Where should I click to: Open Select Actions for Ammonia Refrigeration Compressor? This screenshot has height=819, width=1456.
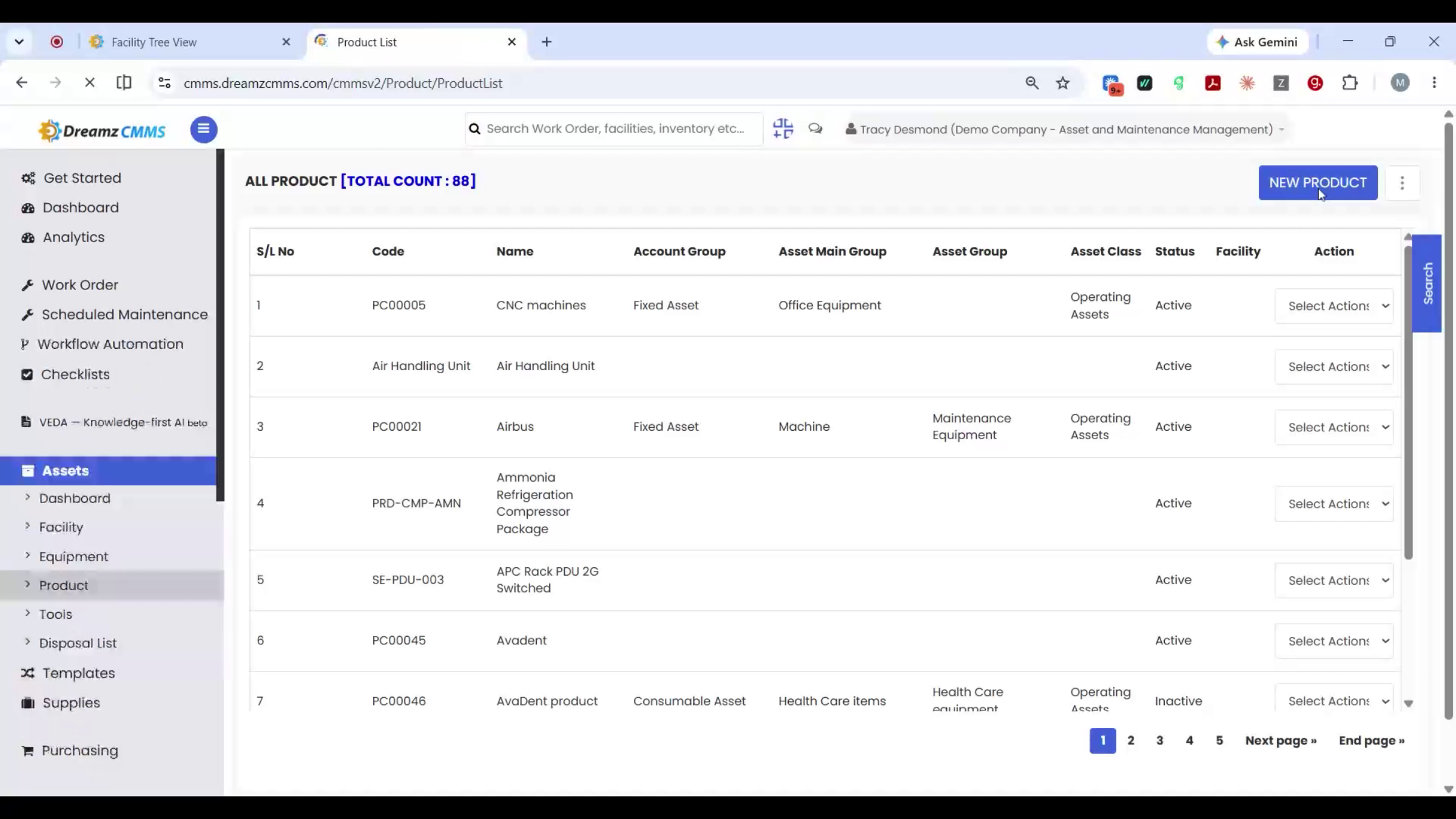1333,504
